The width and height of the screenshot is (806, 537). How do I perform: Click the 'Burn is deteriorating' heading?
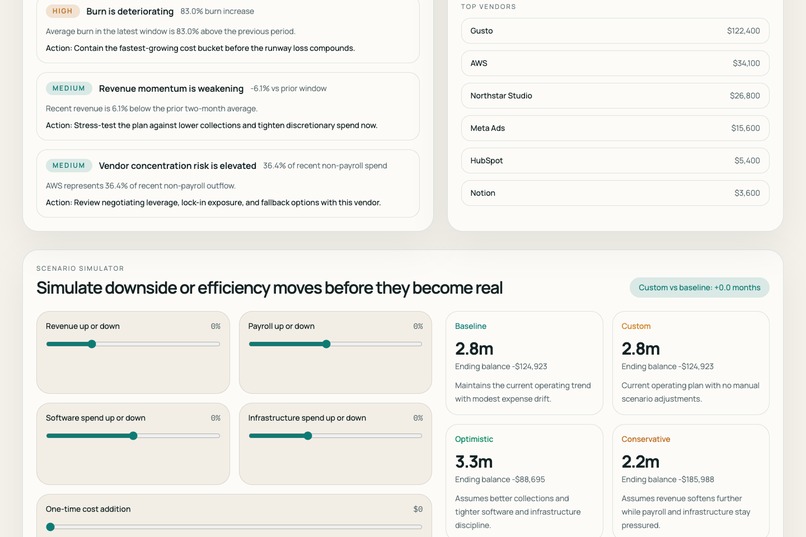coord(130,11)
